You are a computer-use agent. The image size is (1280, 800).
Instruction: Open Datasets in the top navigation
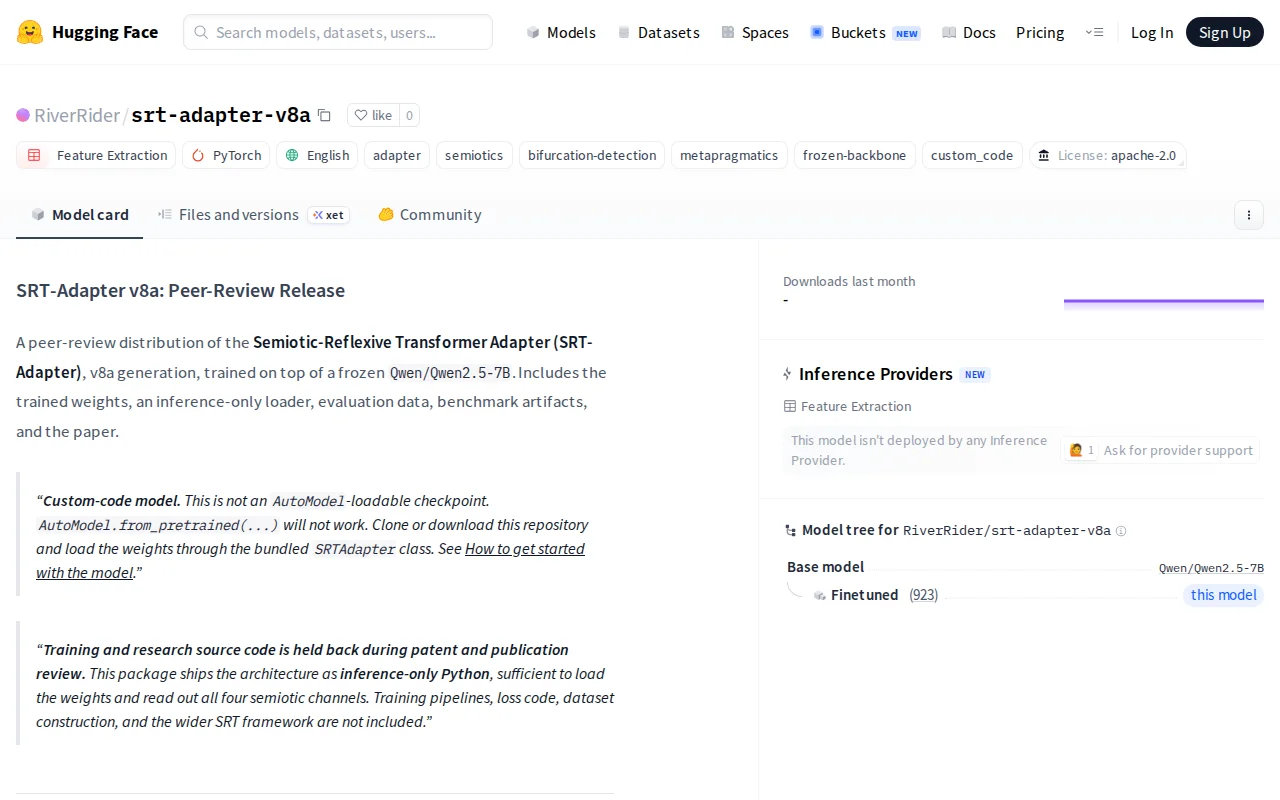click(x=658, y=32)
